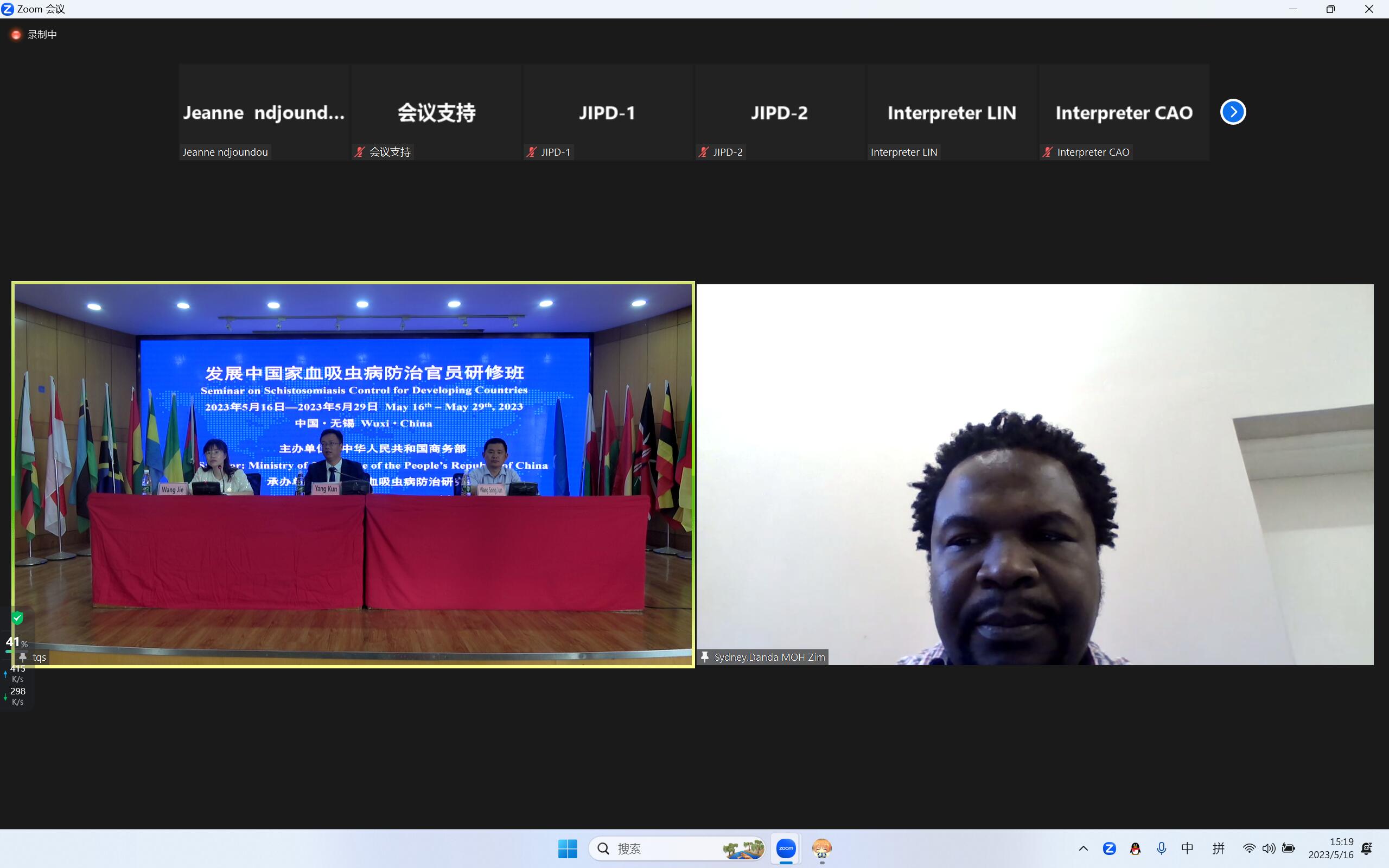The image size is (1389, 868).
Task: Click muted mic icon on JIPD-2 tile
Action: click(704, 152)
